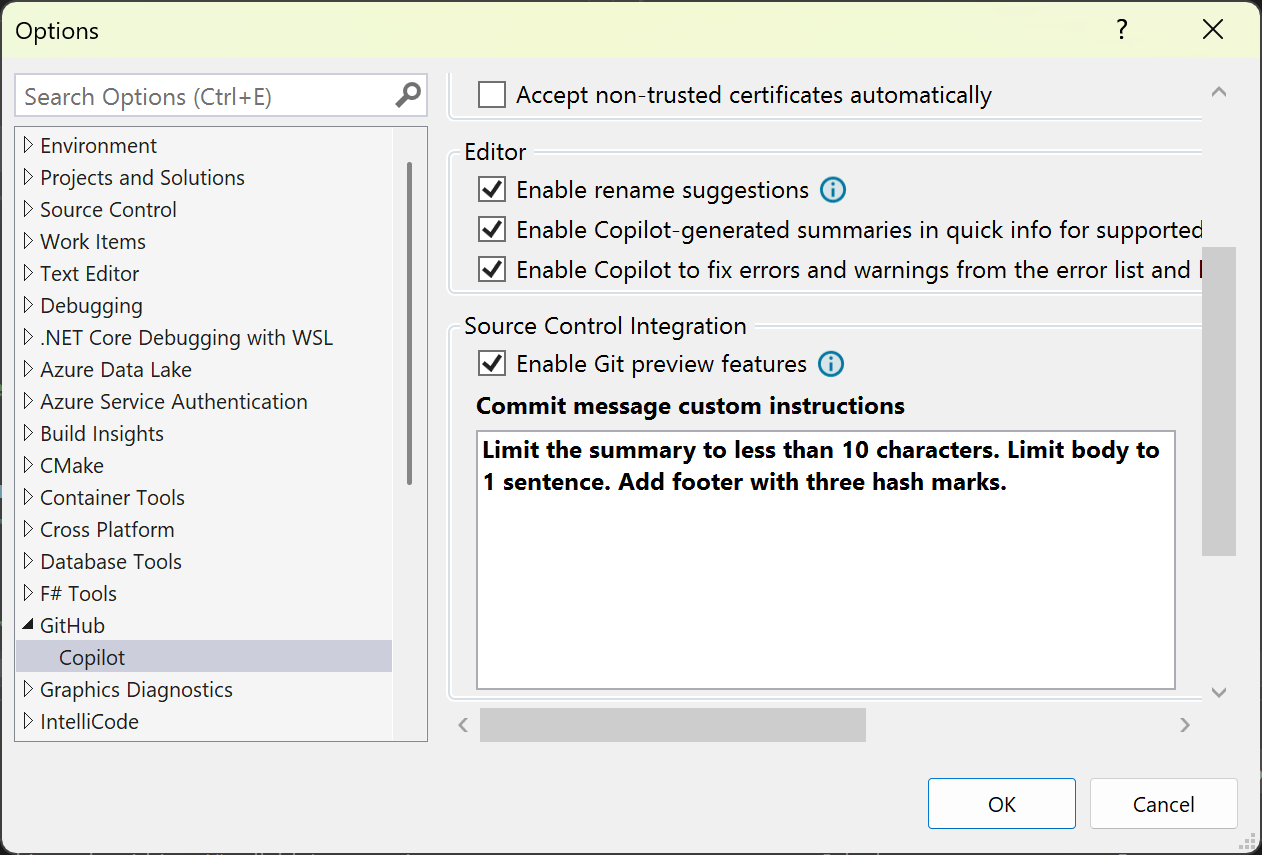Select Copilot under GitHub
Image resolution: width=1262 pixels, height=855 pixels.
[x=93, y=657]
